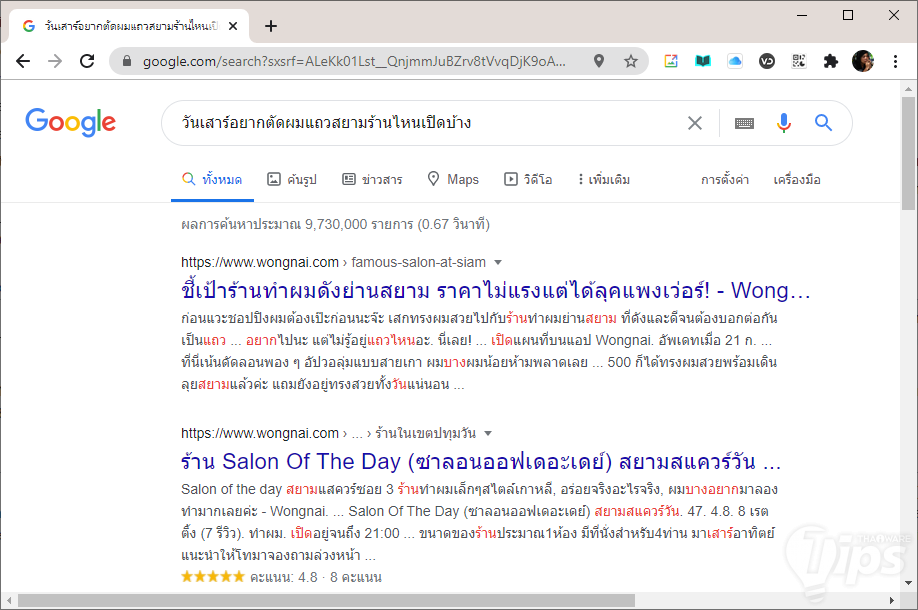Click the คะแนน: 4.8 · 8 คะแนน rating text
Image resolution: width=918 pixels, height=610 pixels.
[316, 577]
